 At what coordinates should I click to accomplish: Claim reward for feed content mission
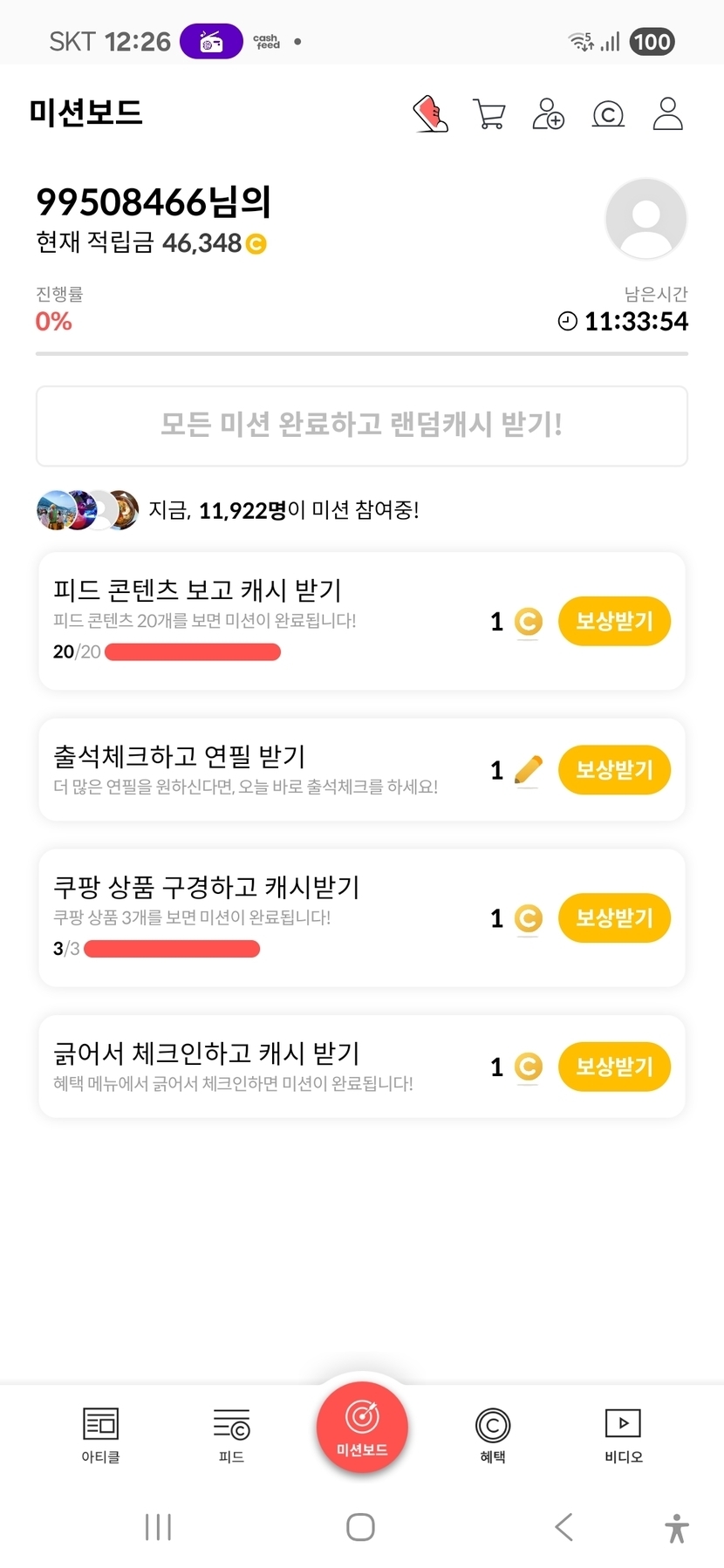(x=614, y=621)
